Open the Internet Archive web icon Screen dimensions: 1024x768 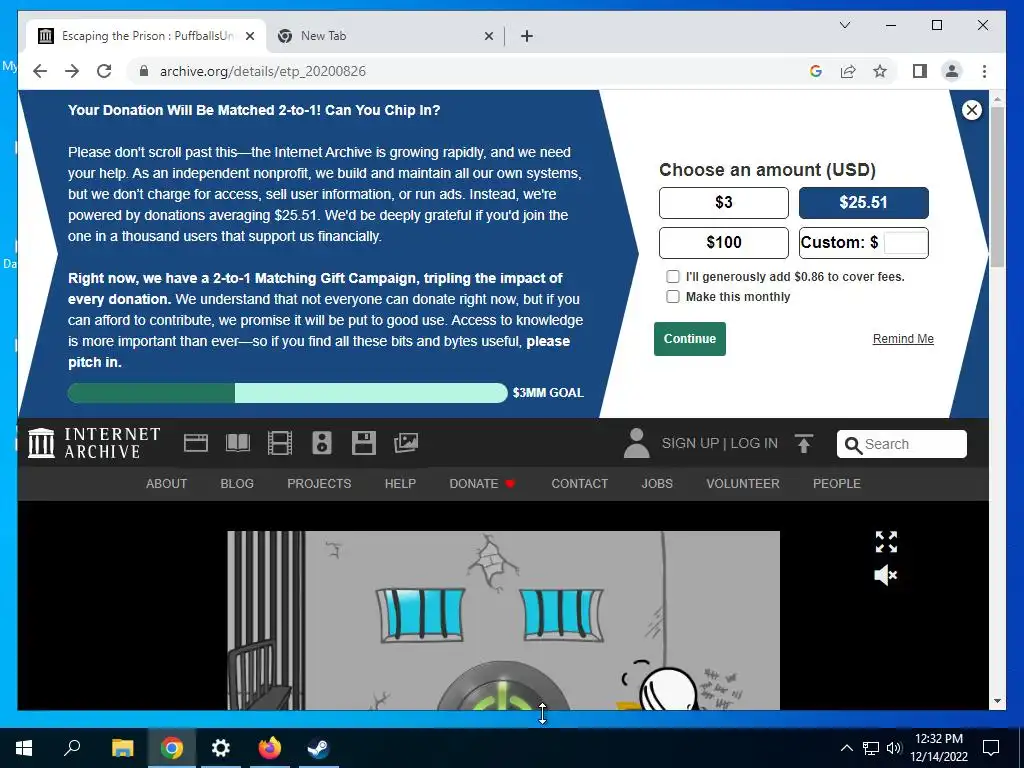(195, 443)
